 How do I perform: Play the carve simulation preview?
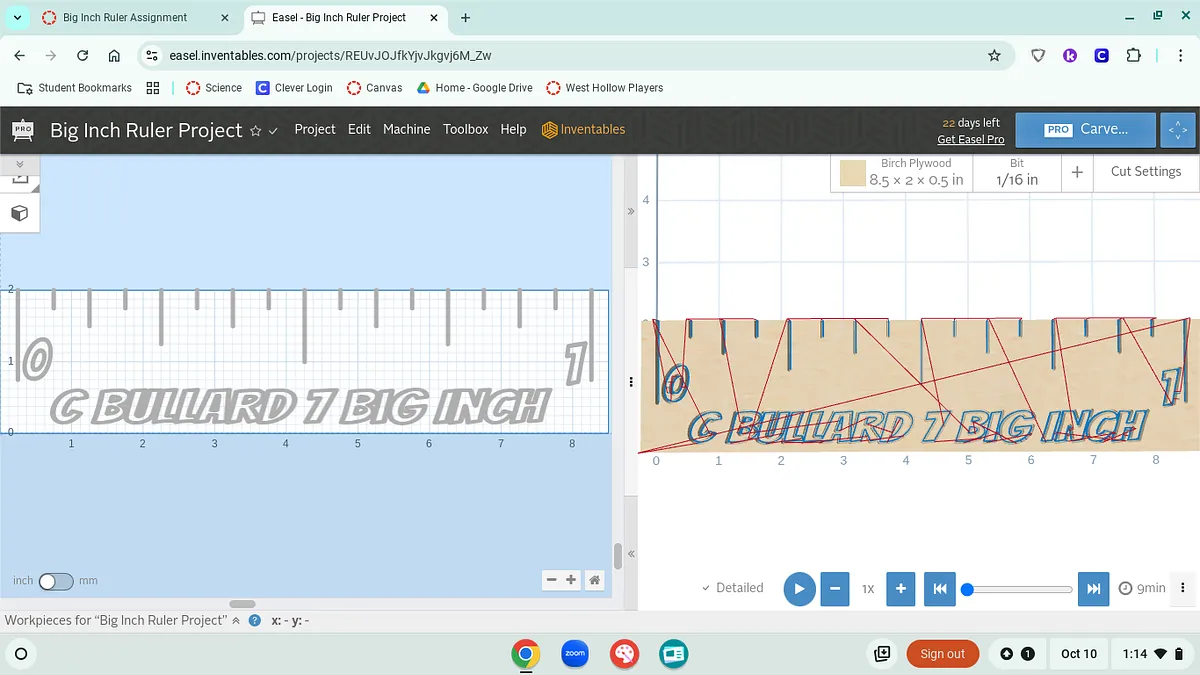[798, 589]
